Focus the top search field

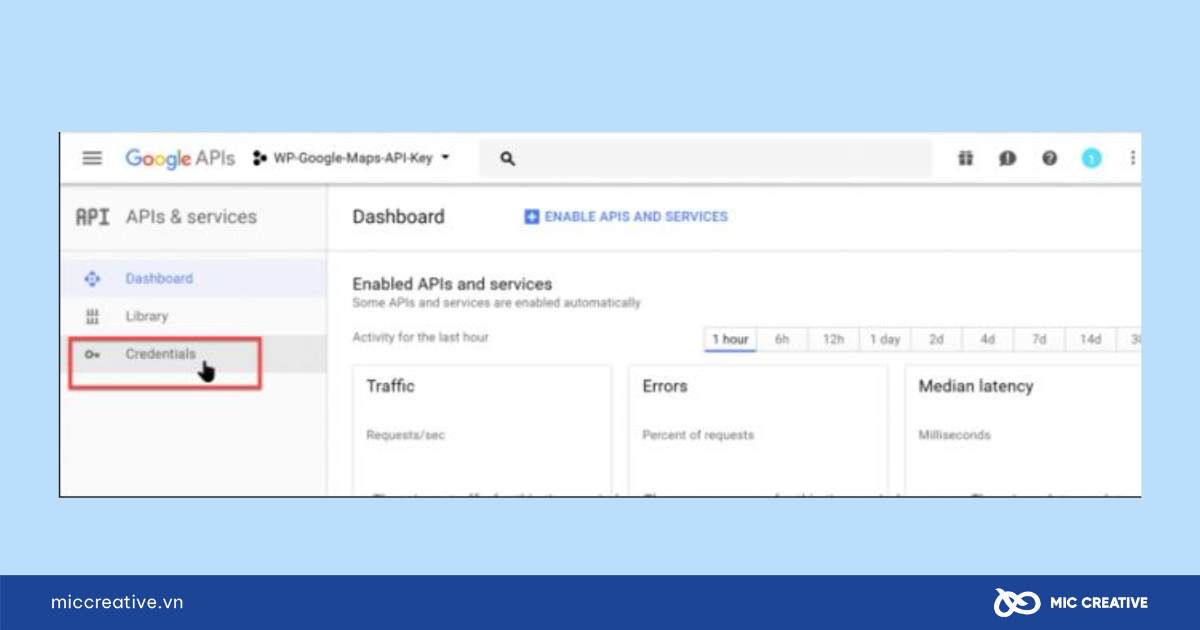pos(705,158)
